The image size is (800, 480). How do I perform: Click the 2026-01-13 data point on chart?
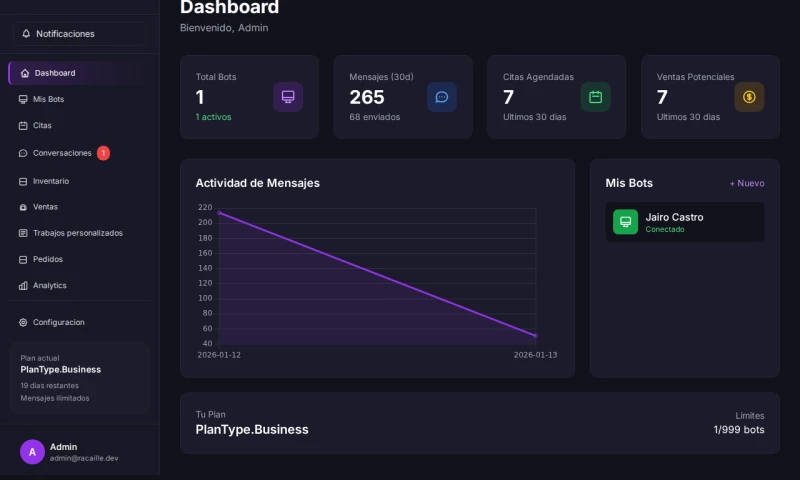pyautogui.click(x=536, y=336)
